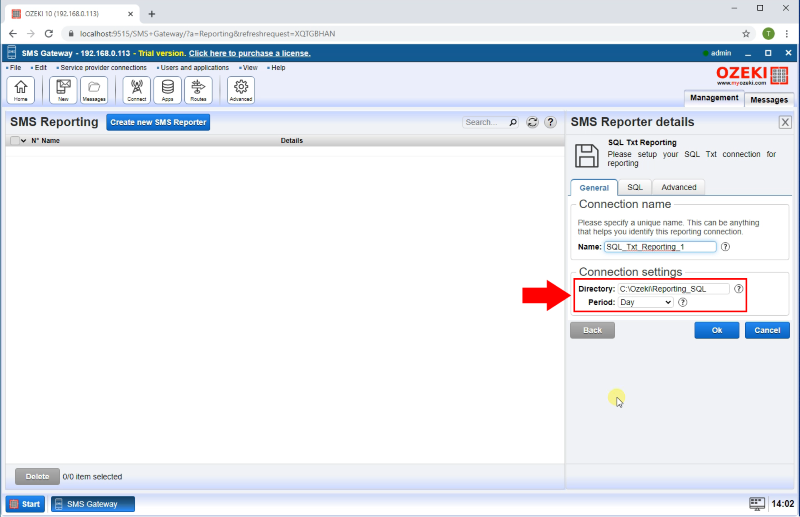800x517 pixels.
Task: Refresh the SMS Reporting list
Action: [x=532, y=122]
